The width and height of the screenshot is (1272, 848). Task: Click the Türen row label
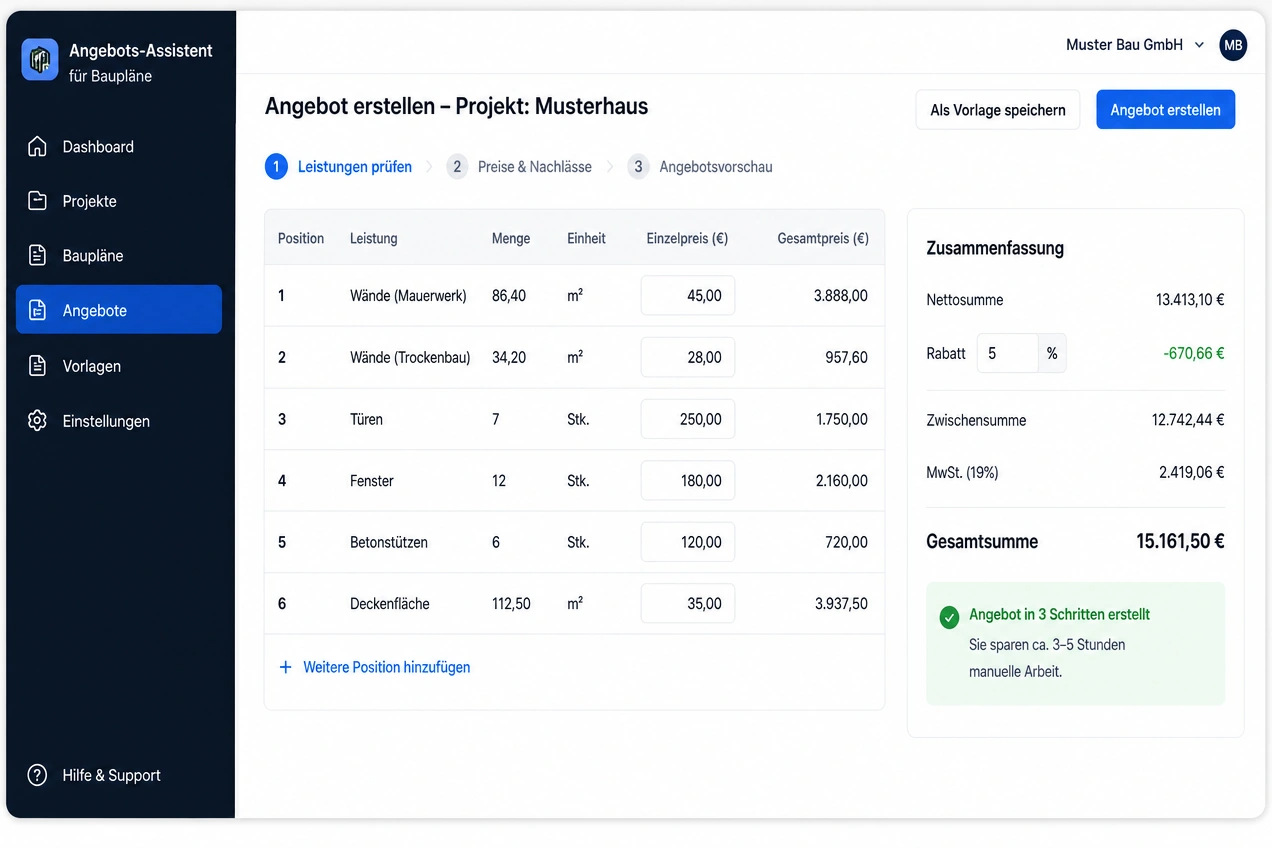click(x=367, y=419)
